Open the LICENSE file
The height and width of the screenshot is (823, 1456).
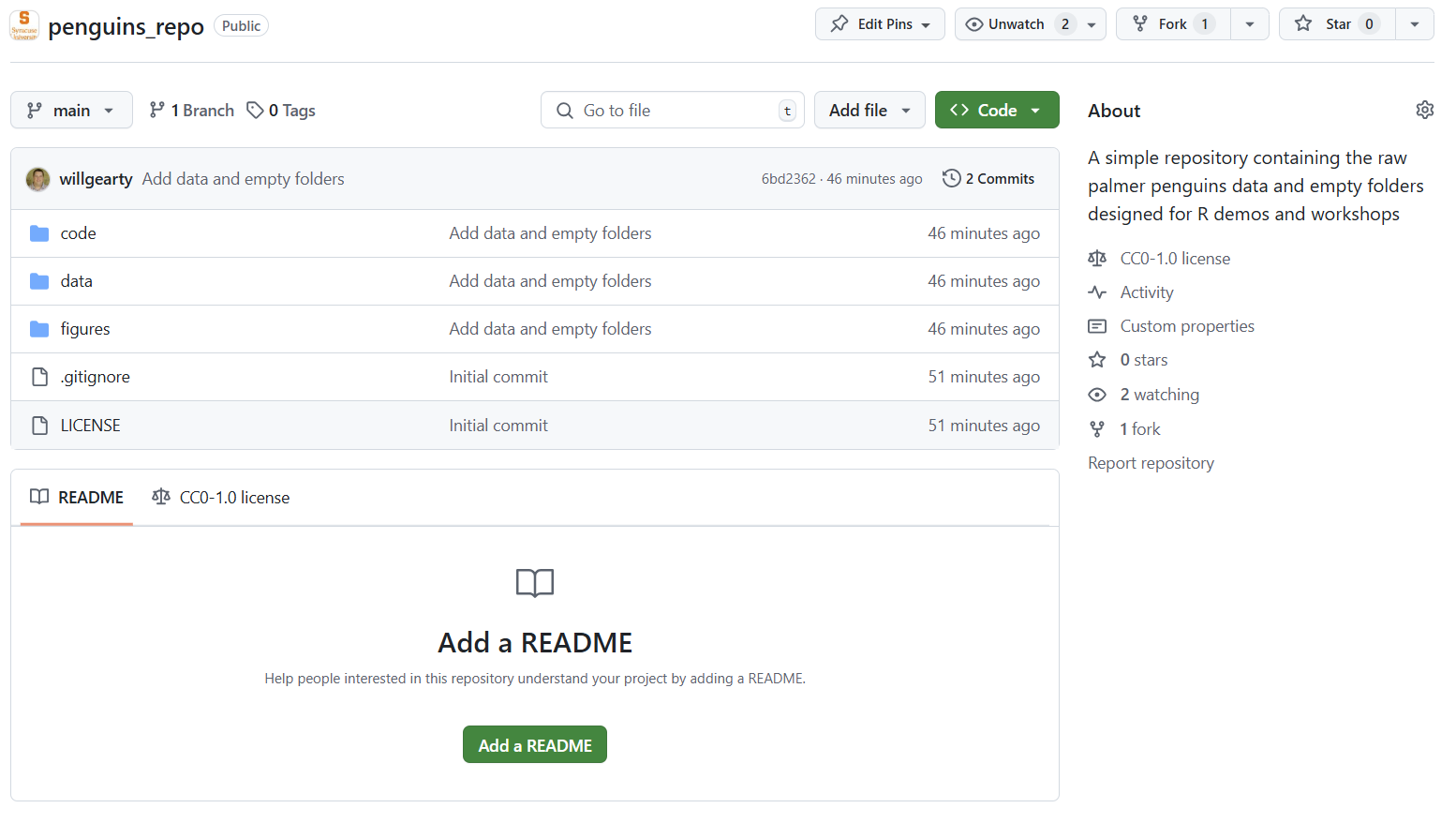(x=90, y=426)
